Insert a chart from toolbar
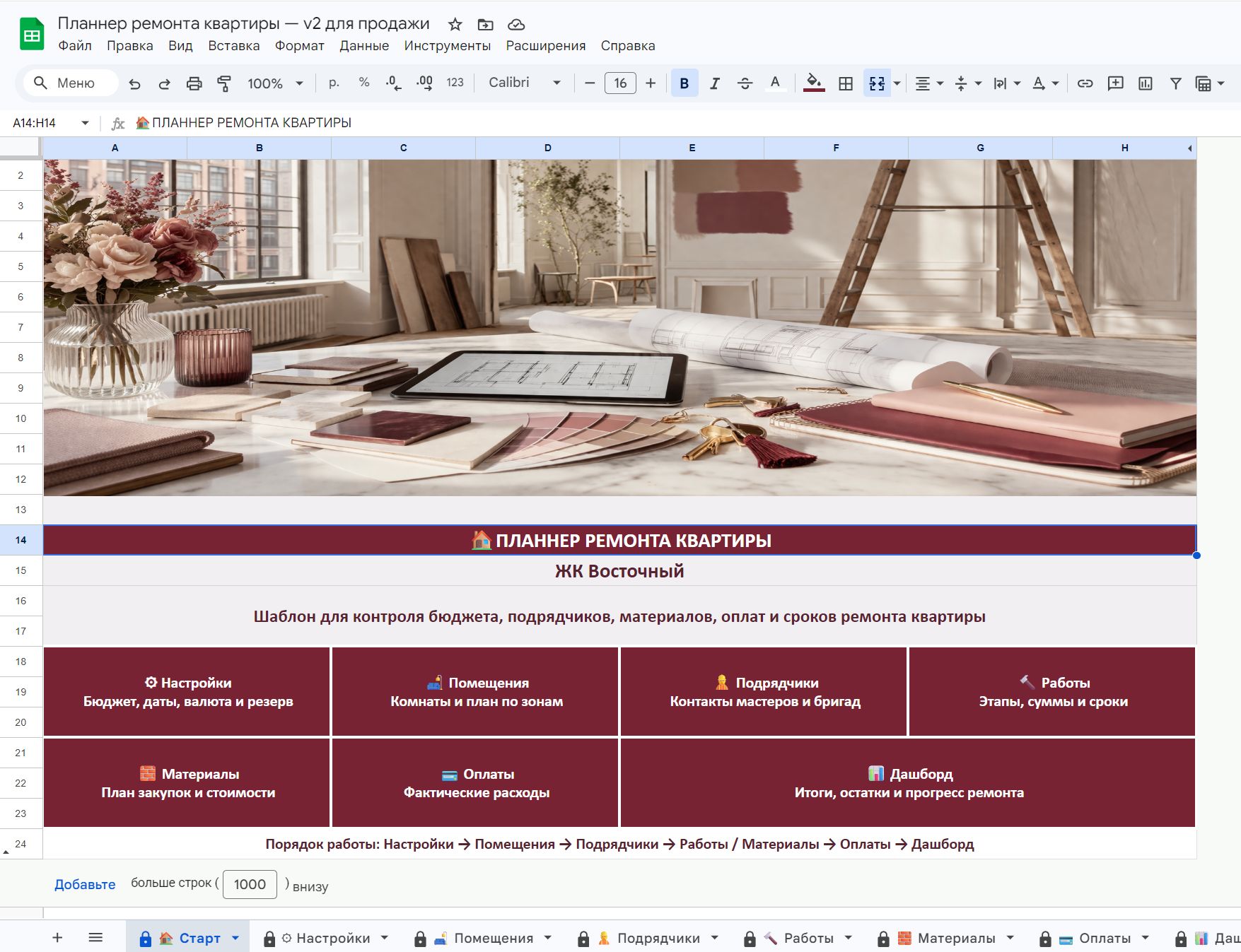 pos(1146,83)
